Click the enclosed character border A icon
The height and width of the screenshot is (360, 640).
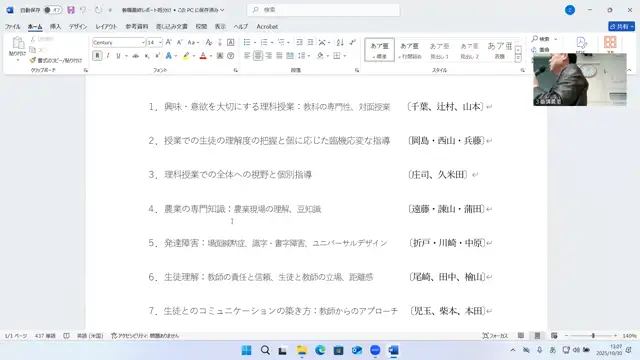click(x=231, y=42)
